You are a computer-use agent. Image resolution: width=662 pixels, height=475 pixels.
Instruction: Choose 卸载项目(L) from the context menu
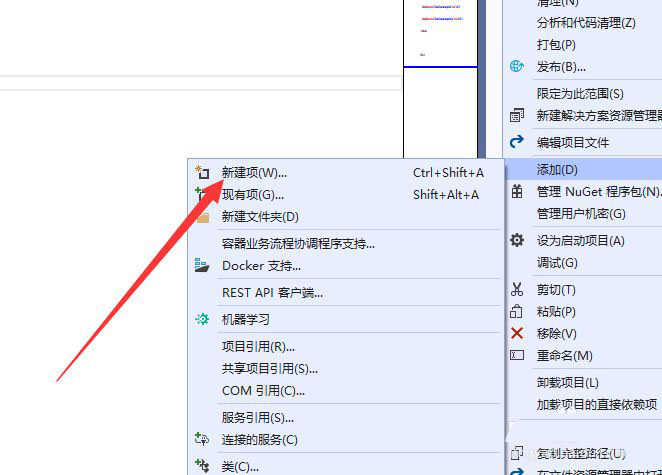click(567, 382)
